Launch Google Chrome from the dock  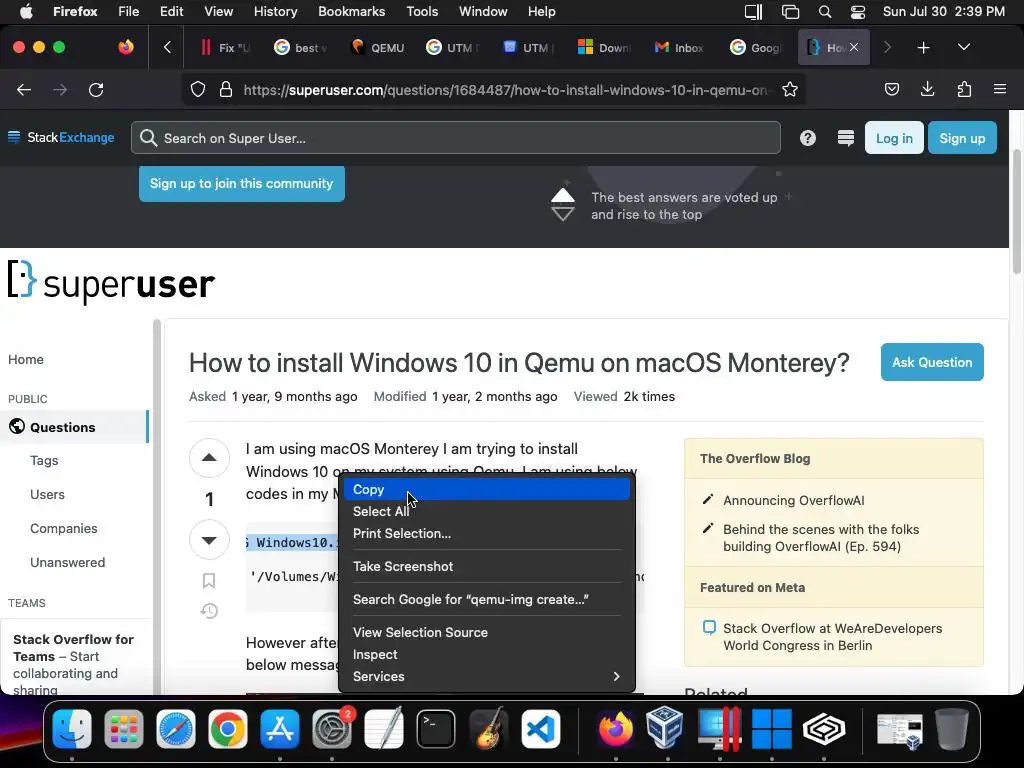point(227,729)
